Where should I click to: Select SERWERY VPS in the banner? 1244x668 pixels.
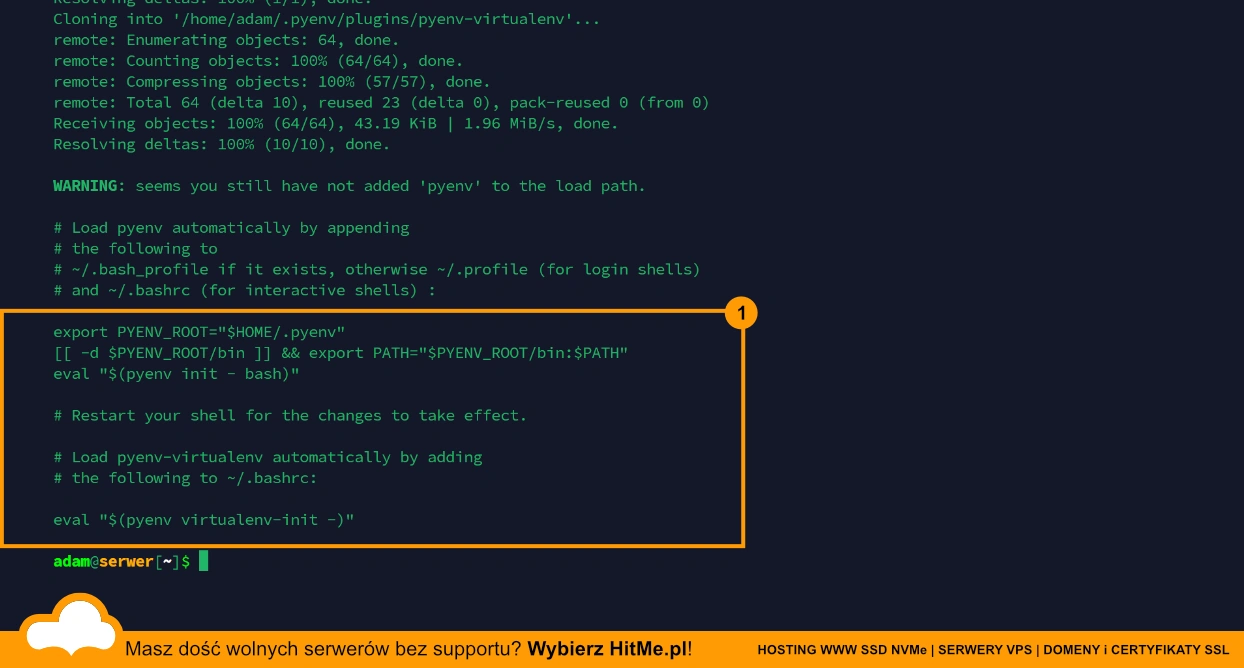coord(984,650)
